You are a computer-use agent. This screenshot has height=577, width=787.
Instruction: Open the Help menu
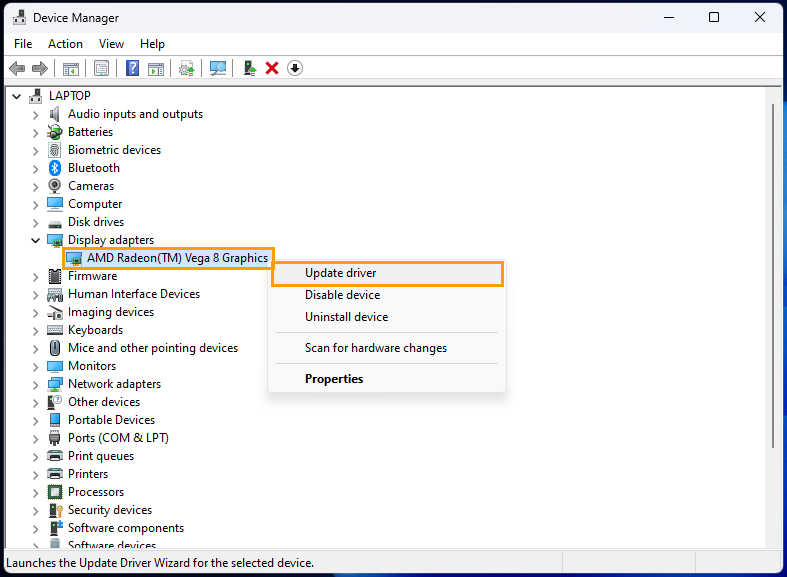pyautogui.click(x=152, y=44)
